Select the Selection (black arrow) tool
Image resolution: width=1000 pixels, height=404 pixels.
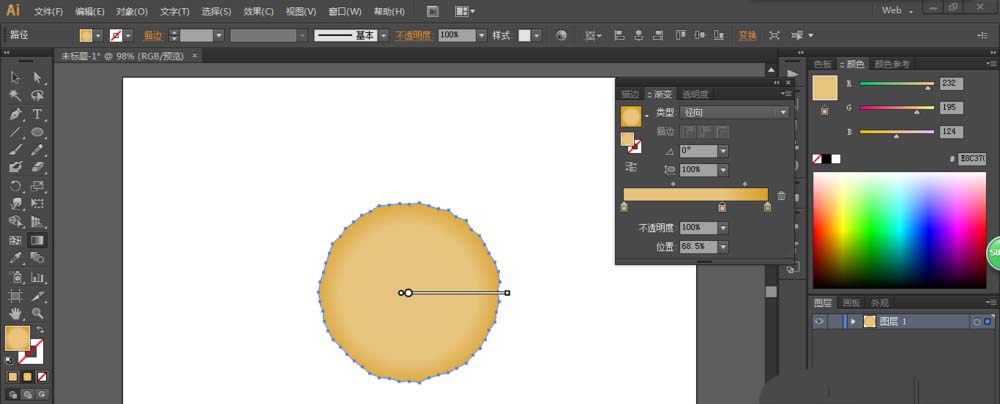pos(16,78)
